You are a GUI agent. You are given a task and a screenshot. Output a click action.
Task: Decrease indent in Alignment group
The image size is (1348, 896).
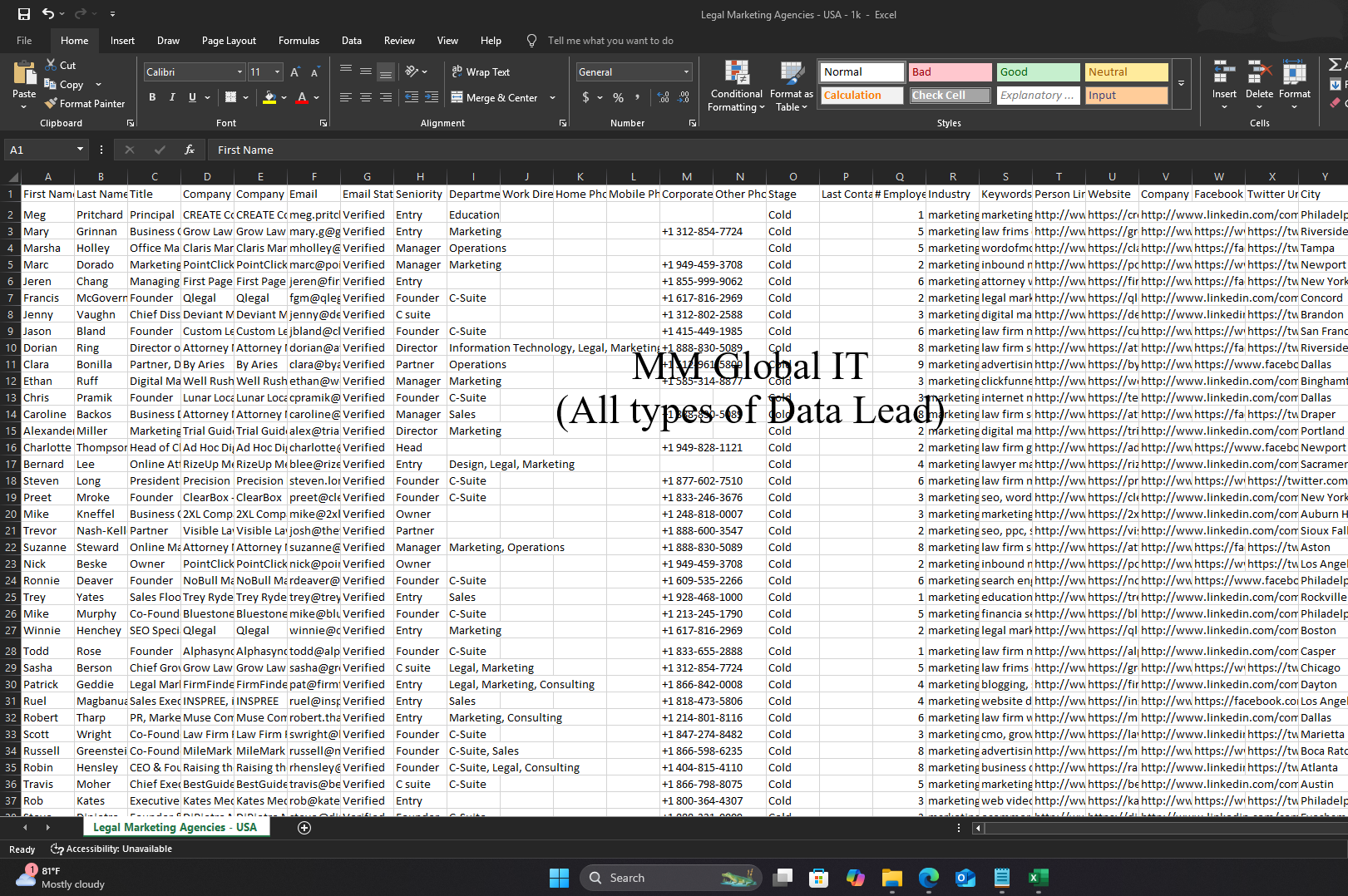click(x=411, y=97)
